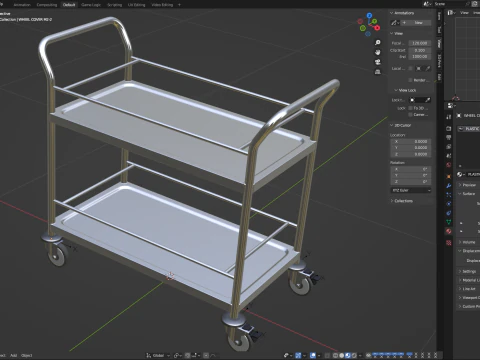
Task: Open the Particles properties tab icon
Action: click(x=449, y=195)
